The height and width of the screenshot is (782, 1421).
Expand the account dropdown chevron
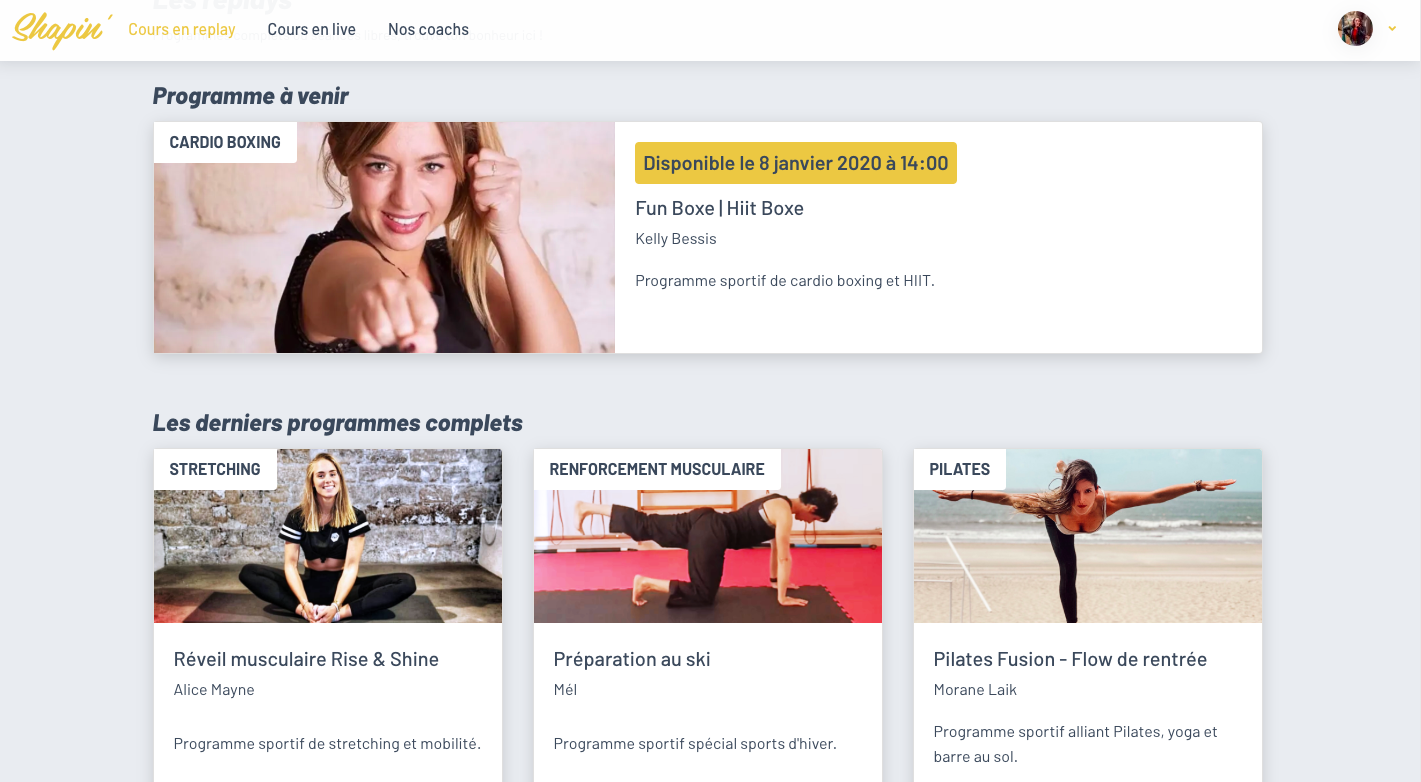1392,29
